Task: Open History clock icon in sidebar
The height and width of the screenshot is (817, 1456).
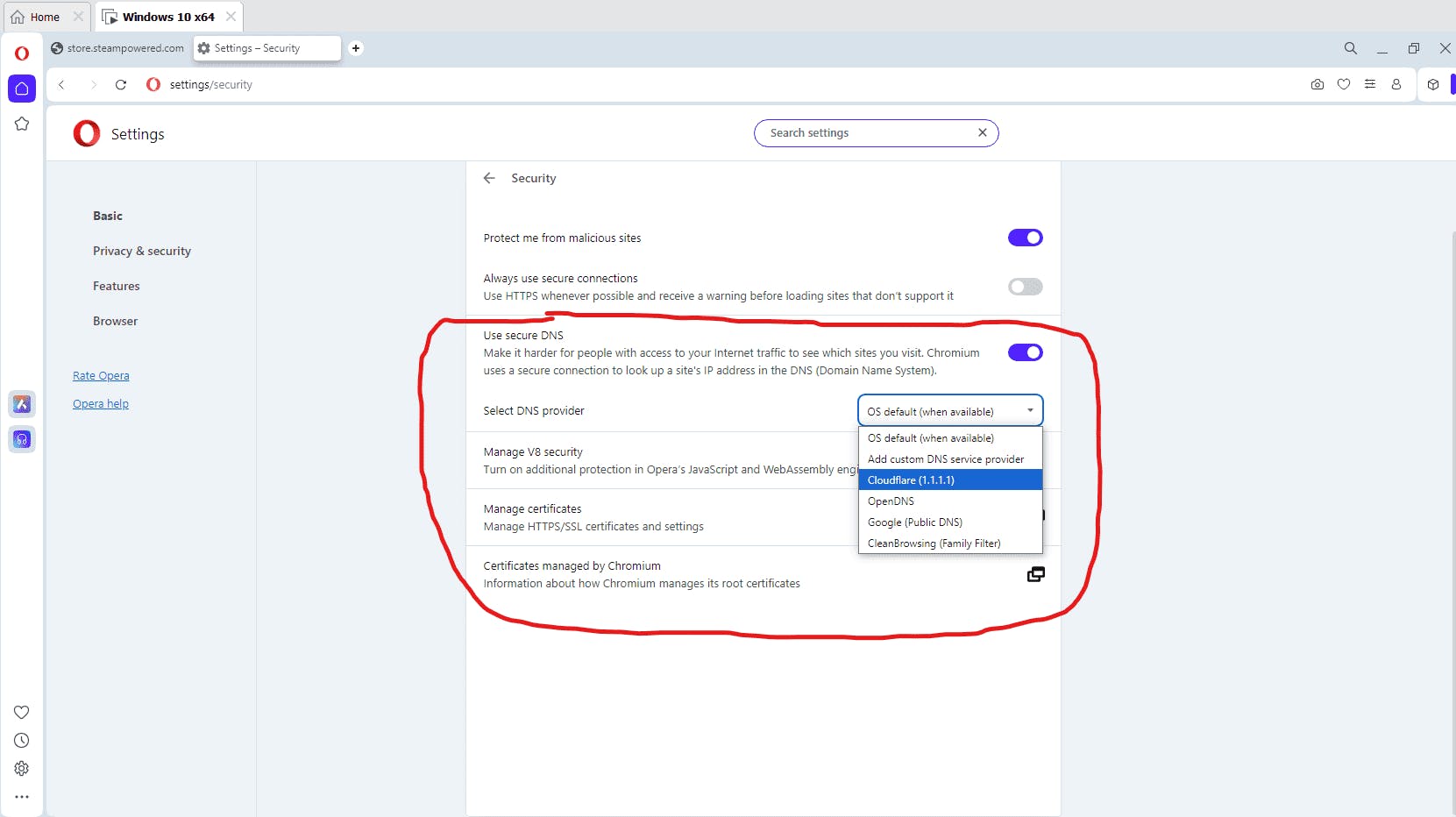Action: pos(22,740)
